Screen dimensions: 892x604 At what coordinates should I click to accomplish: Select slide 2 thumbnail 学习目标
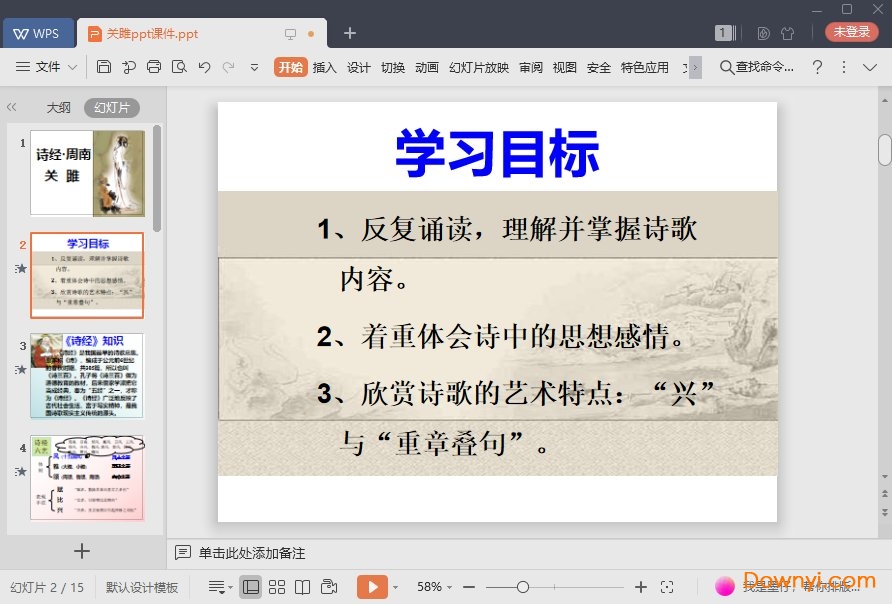pos(87,275)
